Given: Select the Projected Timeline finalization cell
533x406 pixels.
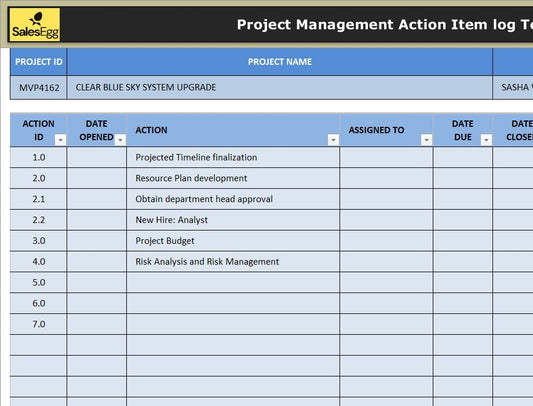Looking at the screenshot, I should tap(233, 157).
